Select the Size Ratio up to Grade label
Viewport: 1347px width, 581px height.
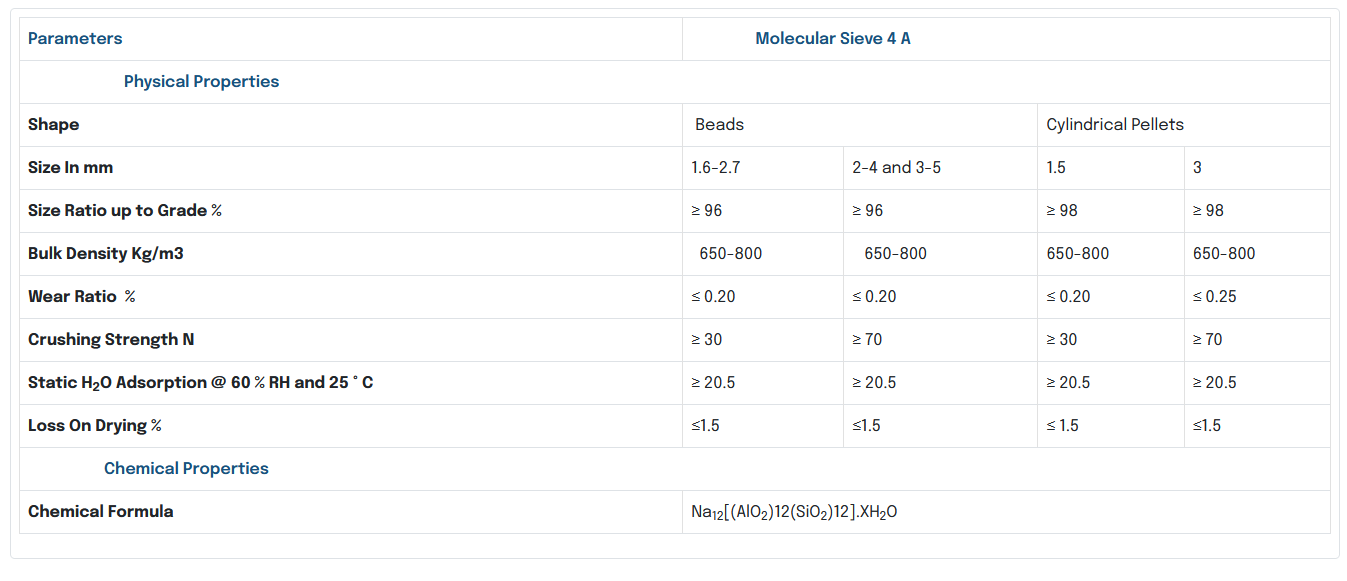coord(124,211)
